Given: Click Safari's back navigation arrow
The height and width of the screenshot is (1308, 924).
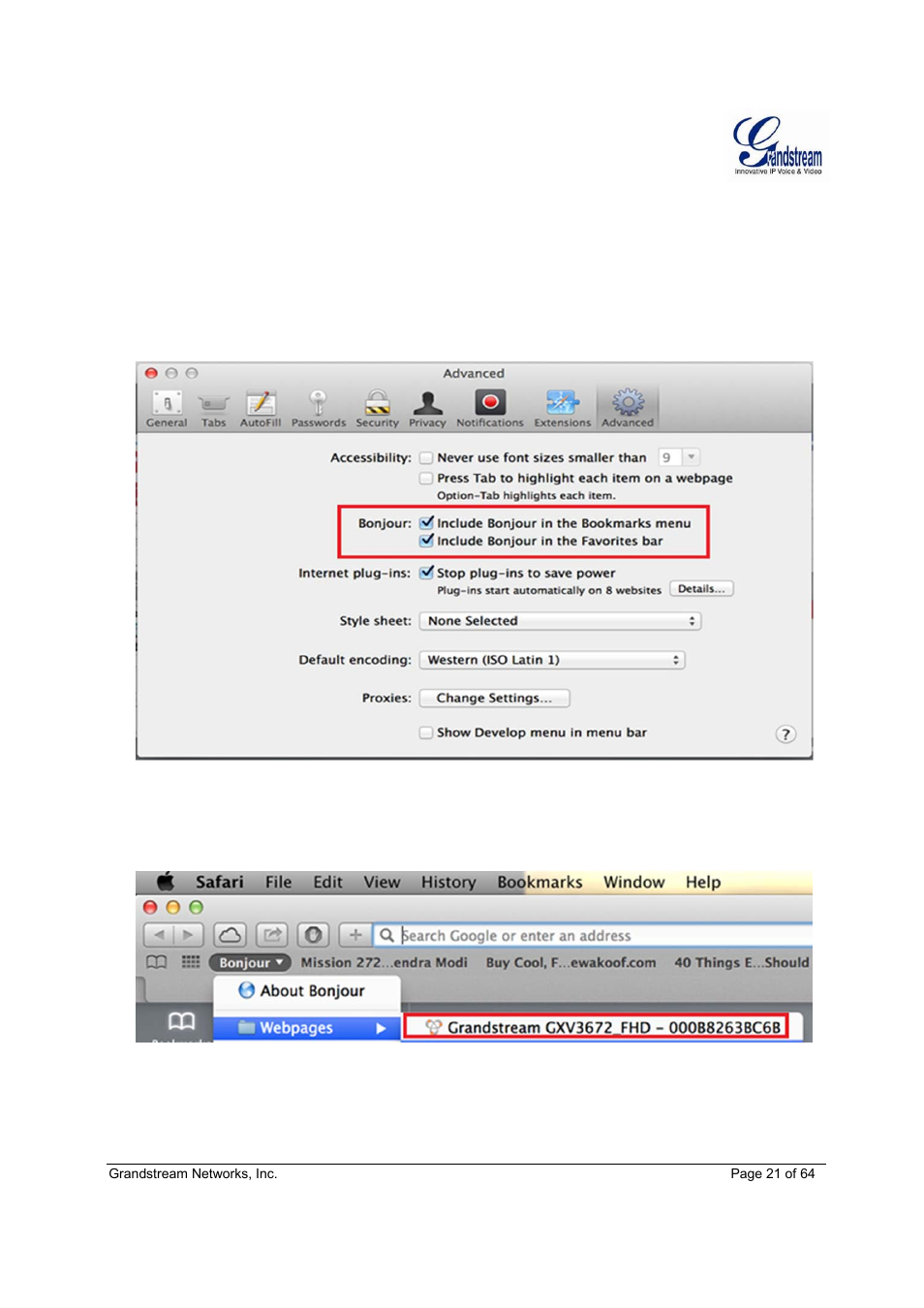Looking at the screenshot, I should tap(159, 935).
